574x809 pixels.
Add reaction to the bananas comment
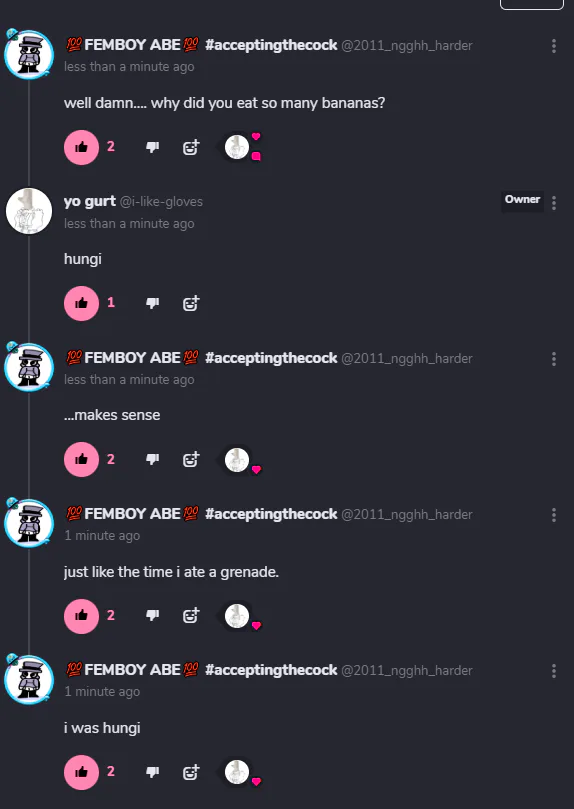click(191, 148)
